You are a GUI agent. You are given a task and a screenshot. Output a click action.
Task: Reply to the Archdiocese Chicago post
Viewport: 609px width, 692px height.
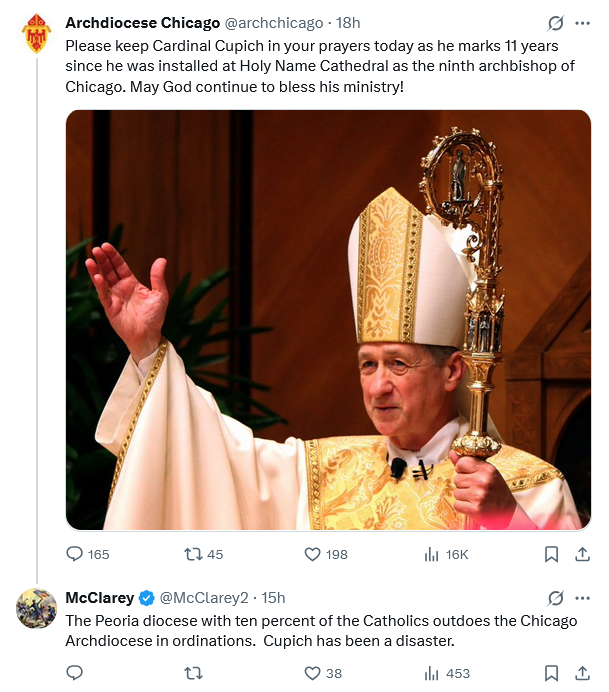pos(75,554)
